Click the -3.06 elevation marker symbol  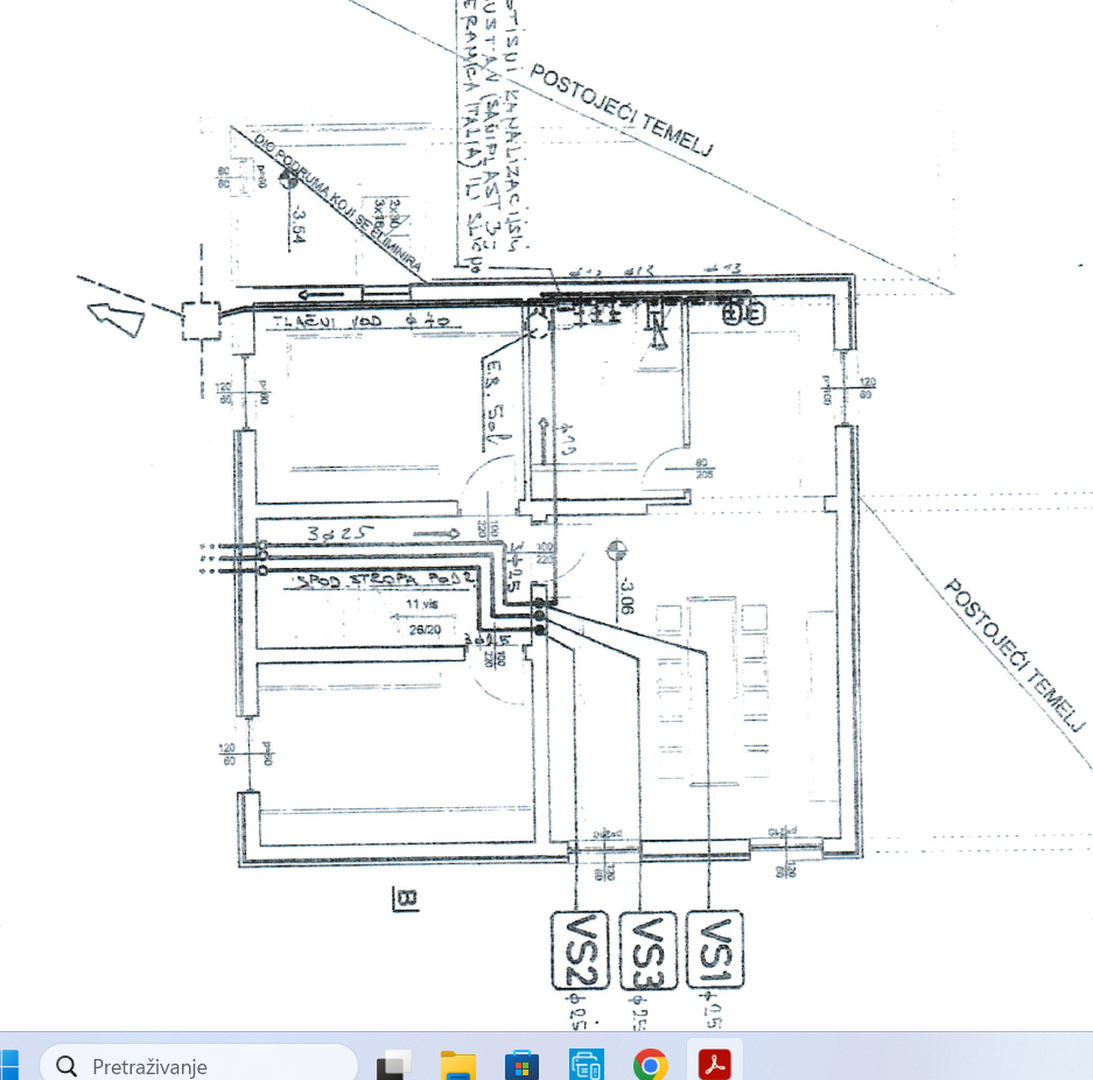point(617,548)
